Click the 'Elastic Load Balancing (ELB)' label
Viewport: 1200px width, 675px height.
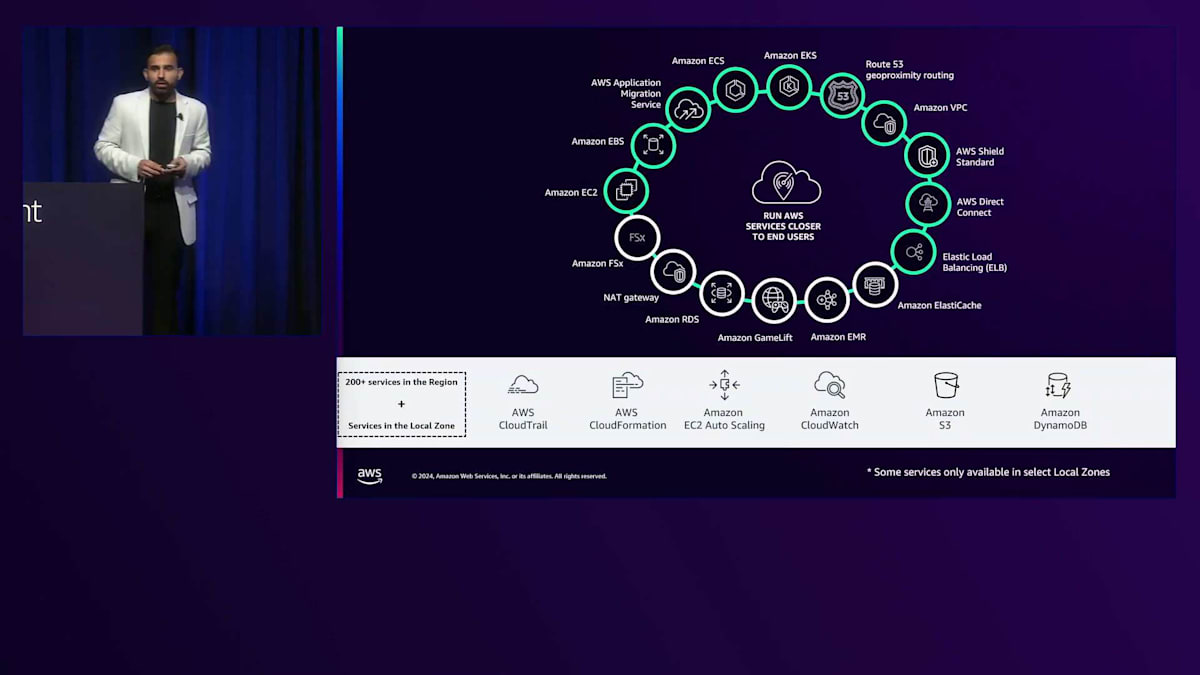point(974,262)
